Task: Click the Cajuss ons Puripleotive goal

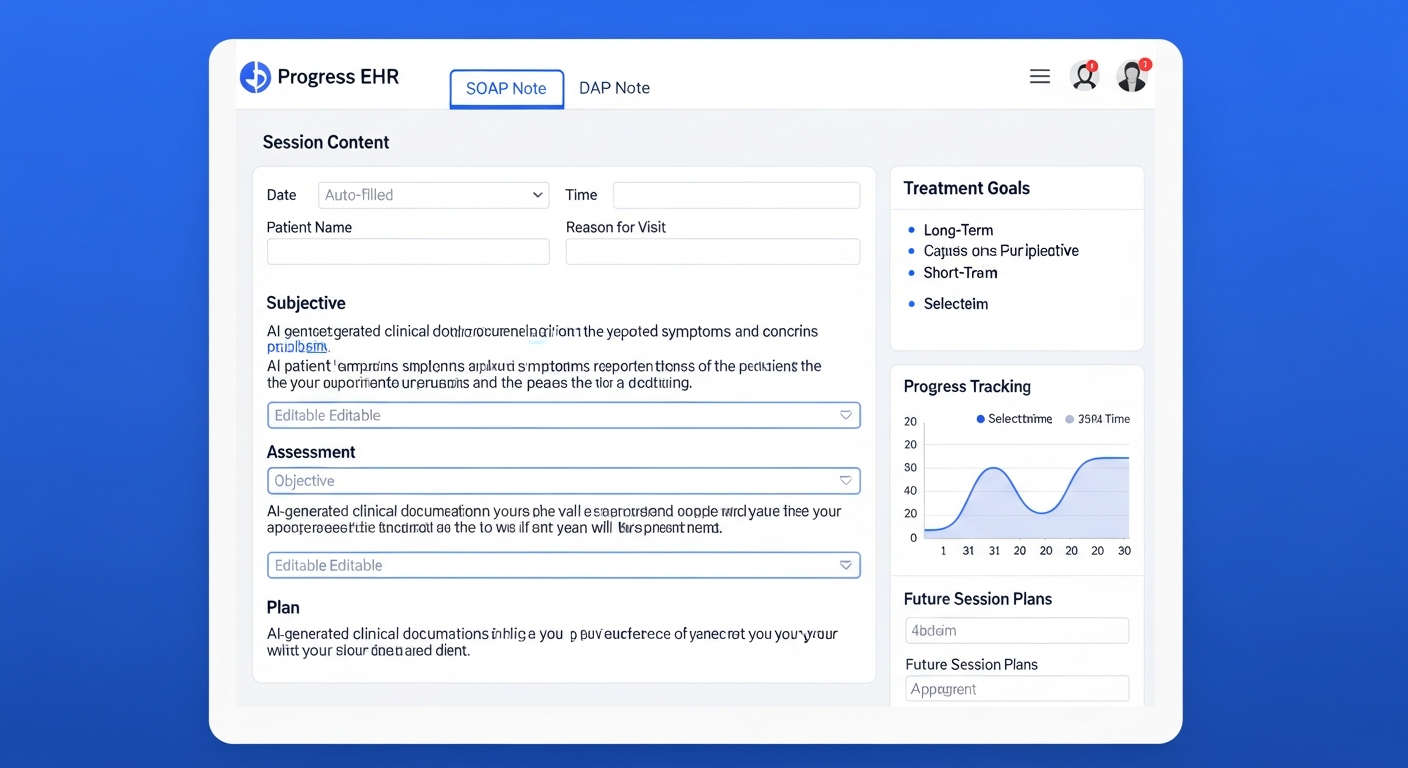Action: pos(1001,251)
